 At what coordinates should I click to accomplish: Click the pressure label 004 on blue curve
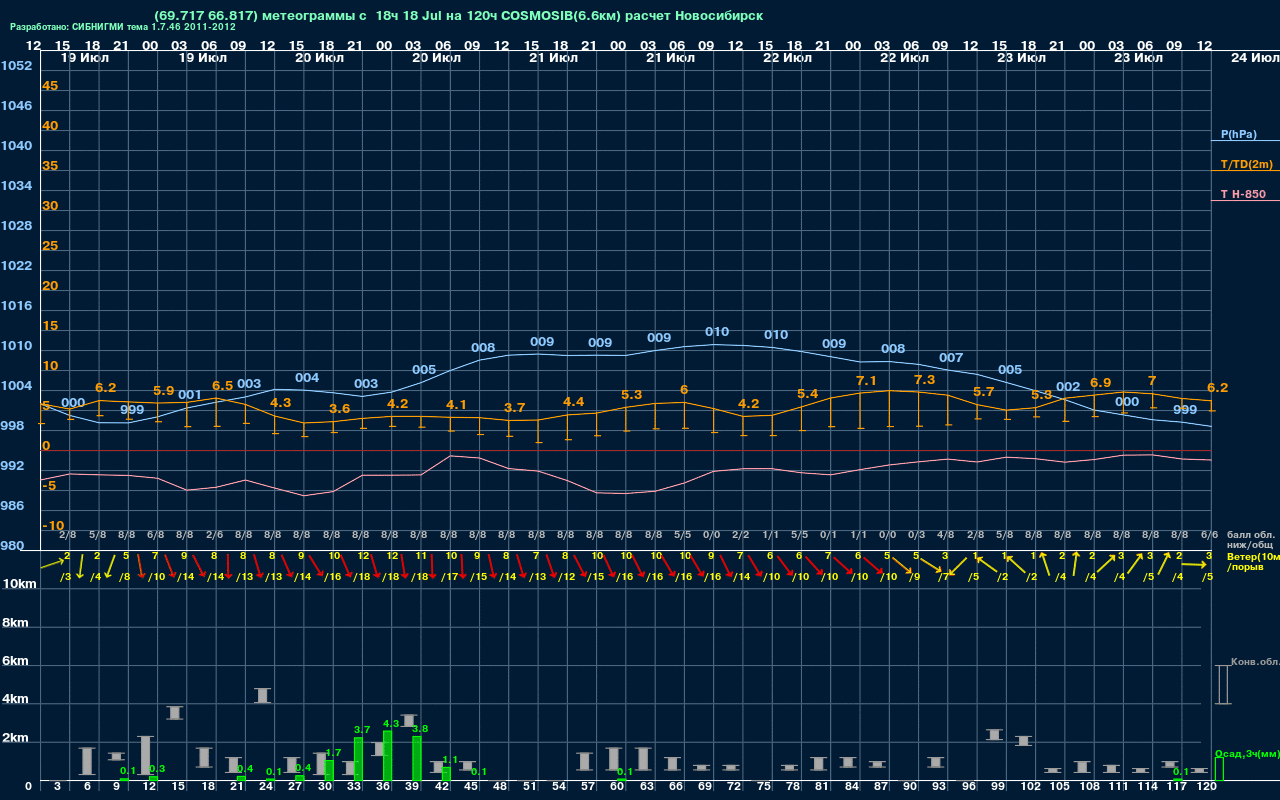click(307, 378)
